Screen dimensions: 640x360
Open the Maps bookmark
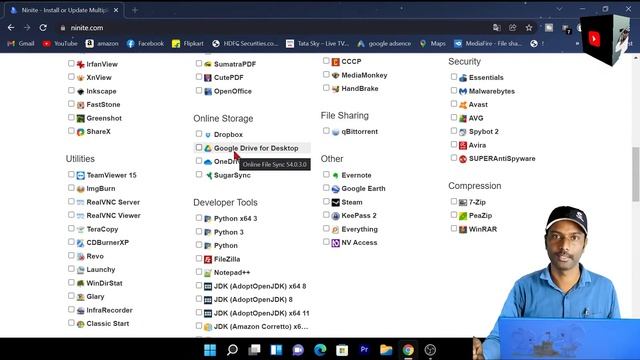click(x=433, y=43)
